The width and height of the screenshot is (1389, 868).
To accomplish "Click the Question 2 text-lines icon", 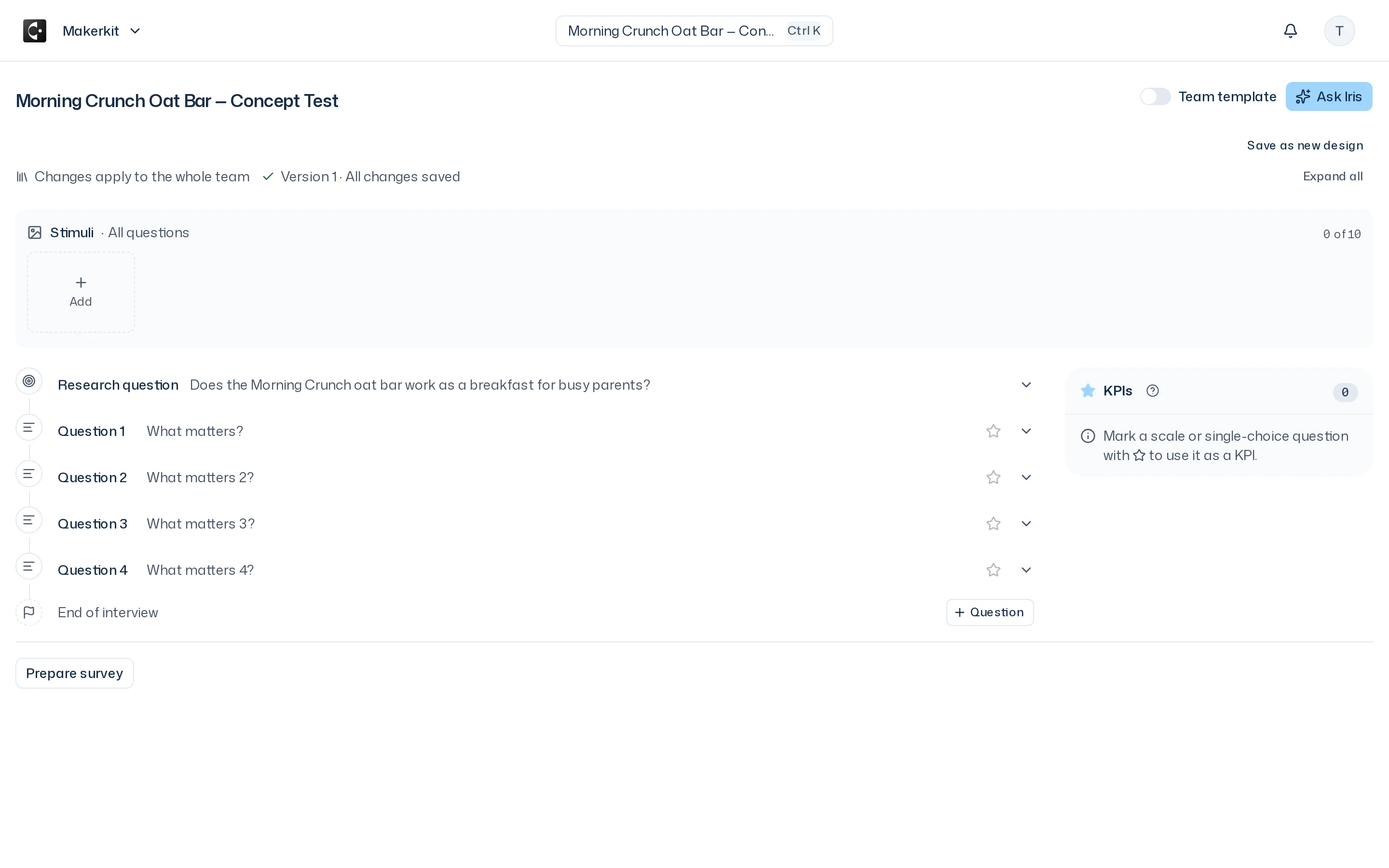I will pyautogui.click(x=29, y=474).
